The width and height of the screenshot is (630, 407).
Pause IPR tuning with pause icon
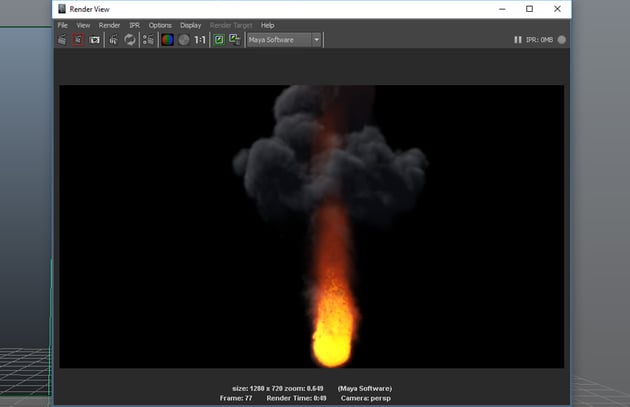(518, 40)
